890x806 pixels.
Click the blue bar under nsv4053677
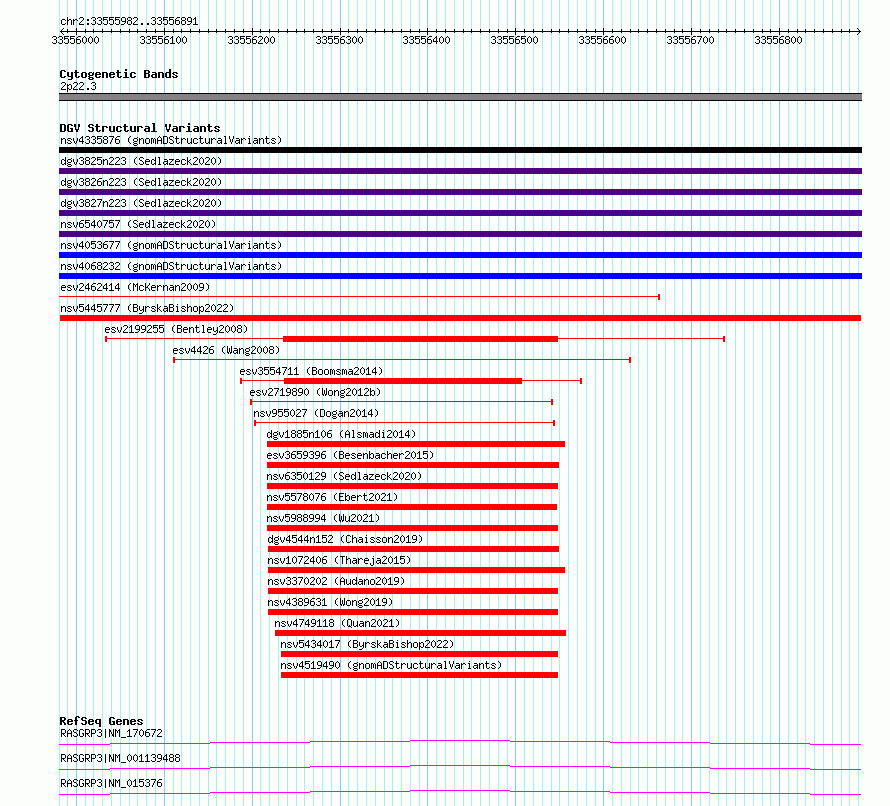[460, 255]
